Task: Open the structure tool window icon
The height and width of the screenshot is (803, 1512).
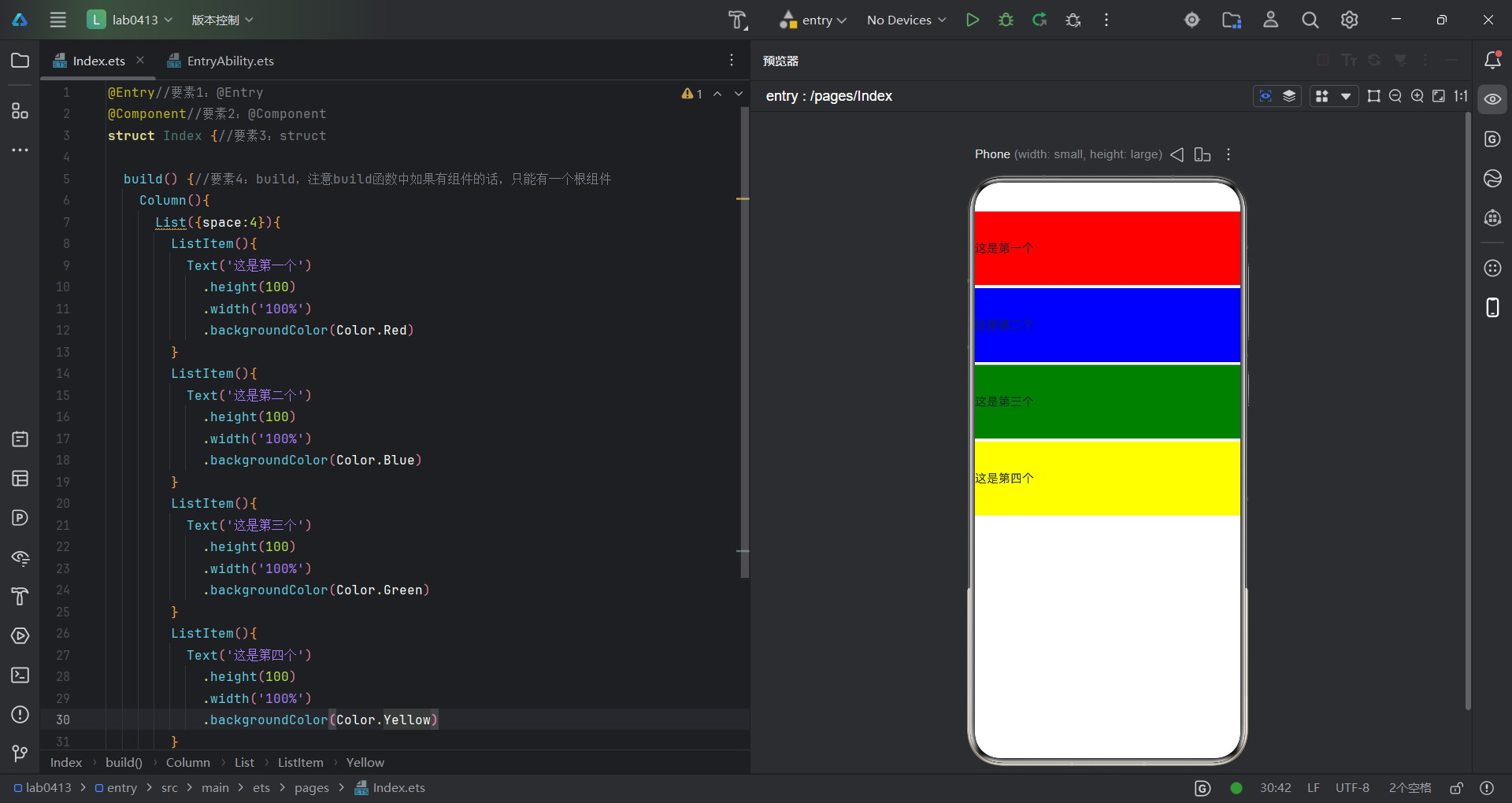Action: (20, 111)
